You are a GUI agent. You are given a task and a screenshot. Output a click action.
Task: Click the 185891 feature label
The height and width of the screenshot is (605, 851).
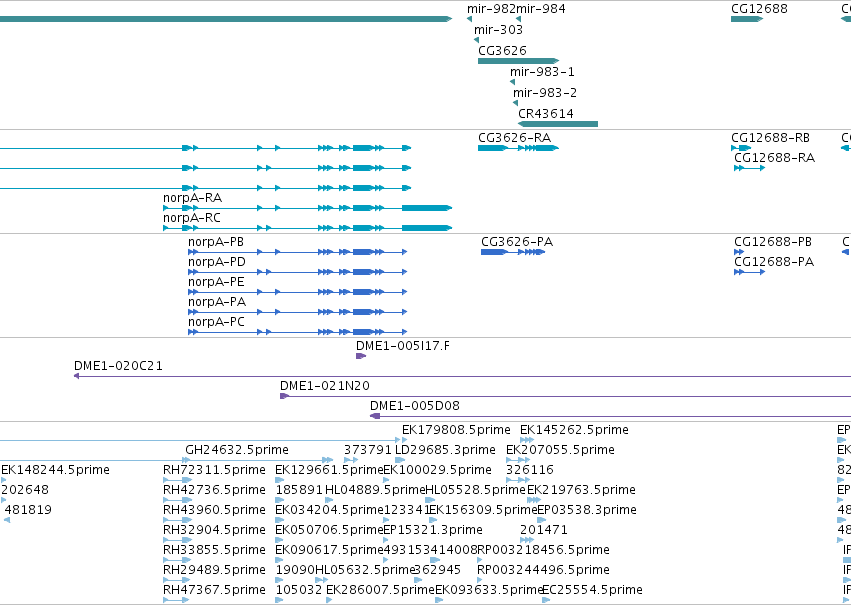299,490
